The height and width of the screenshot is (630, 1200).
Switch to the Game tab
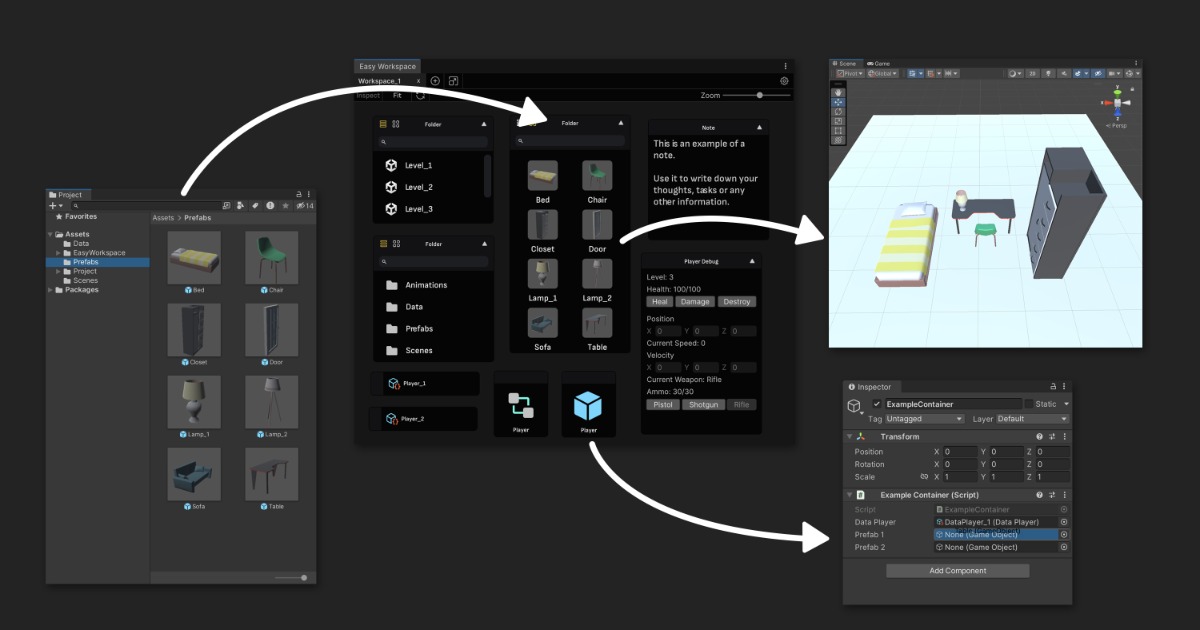pyautogui.click(x=878, y=62)
